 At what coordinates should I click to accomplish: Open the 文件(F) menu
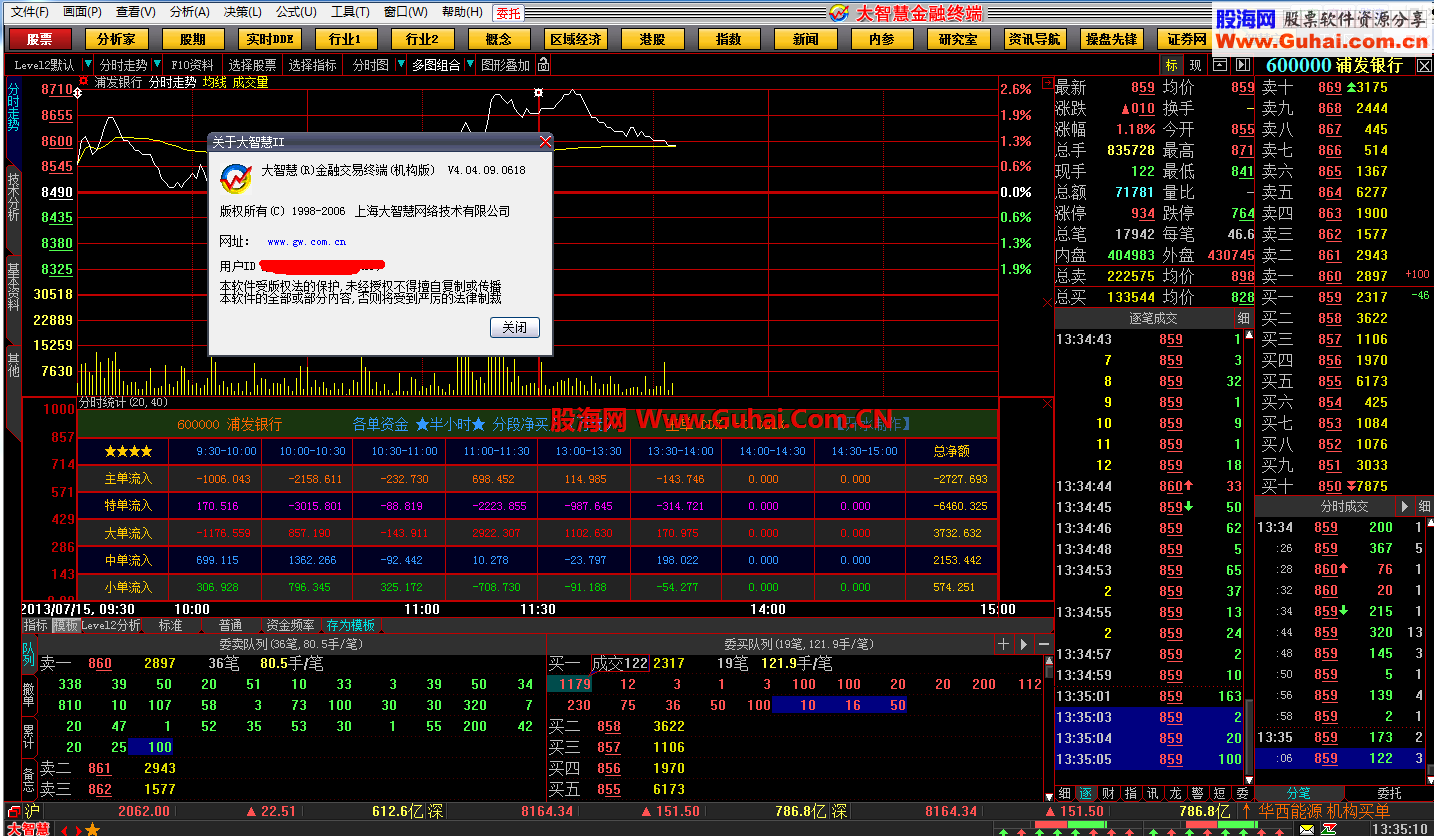(x=29, y=12)
